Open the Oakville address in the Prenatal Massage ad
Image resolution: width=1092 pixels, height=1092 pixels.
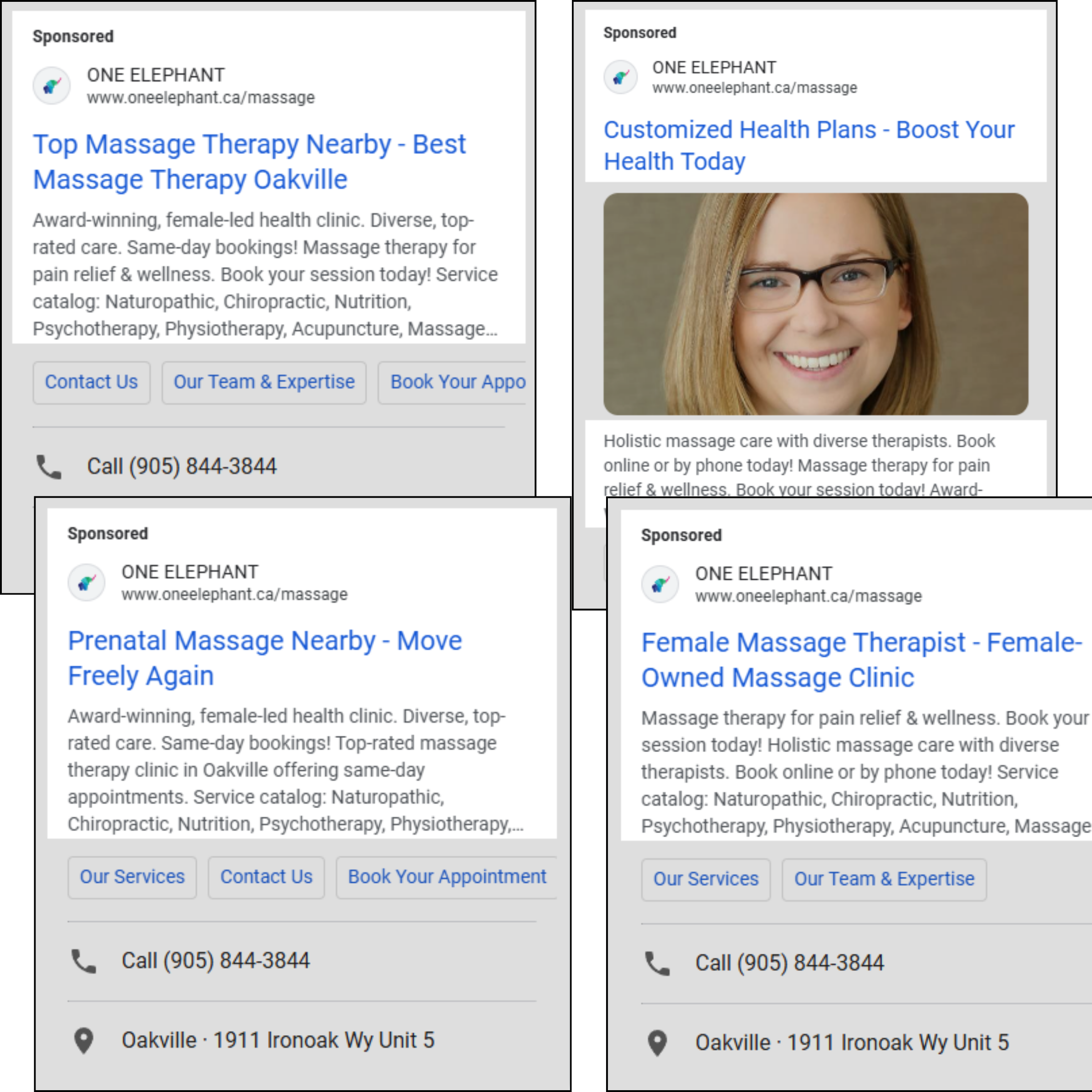278,1041
